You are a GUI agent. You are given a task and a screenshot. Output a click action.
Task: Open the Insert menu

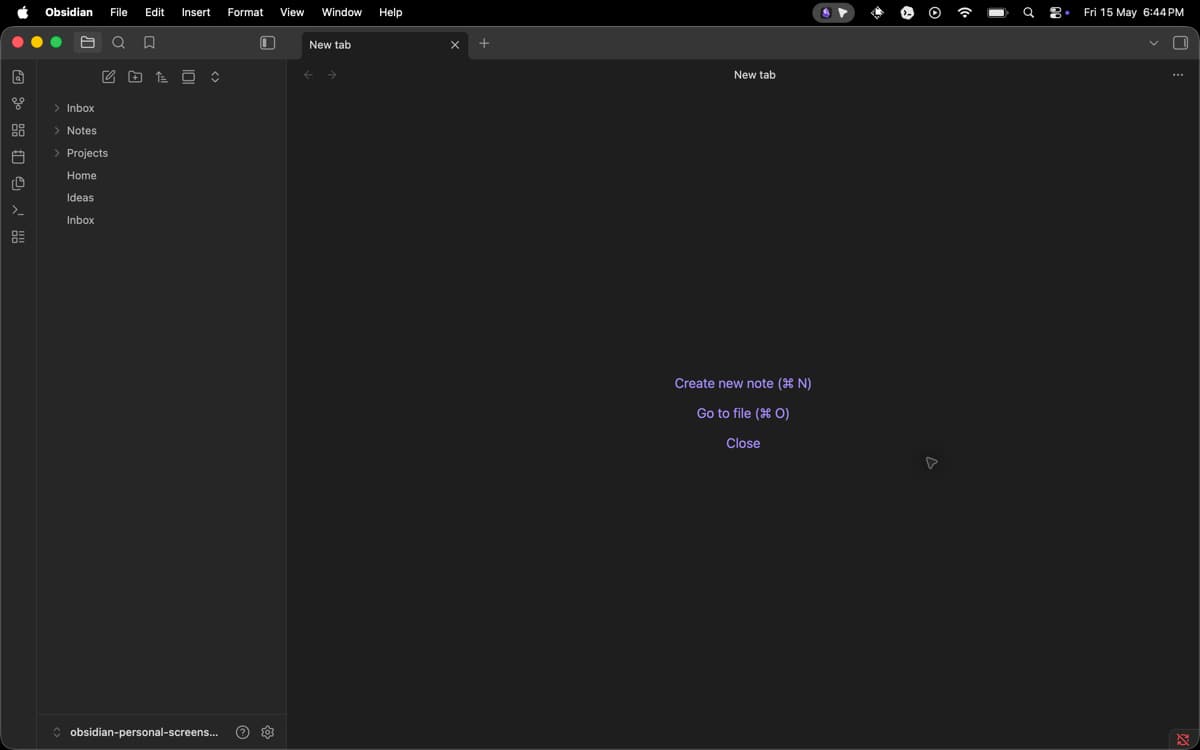click(x=196, y=12)
